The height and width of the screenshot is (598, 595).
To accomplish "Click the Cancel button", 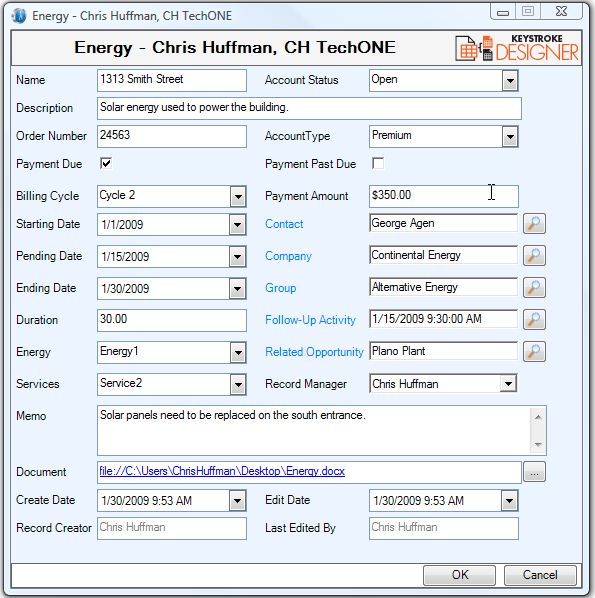I will point(540,575).
